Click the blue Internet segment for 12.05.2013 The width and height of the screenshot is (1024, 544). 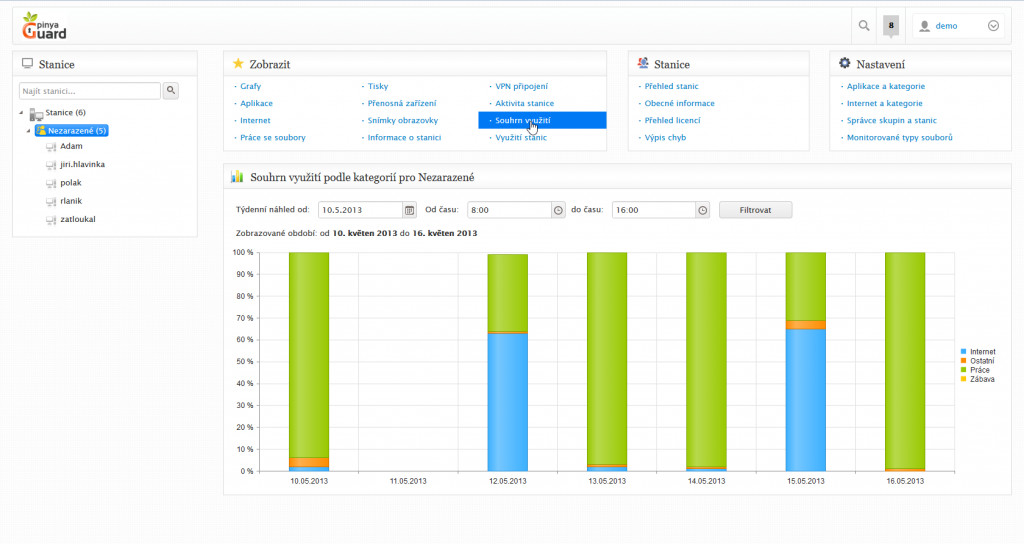click(x=507, y=402)
